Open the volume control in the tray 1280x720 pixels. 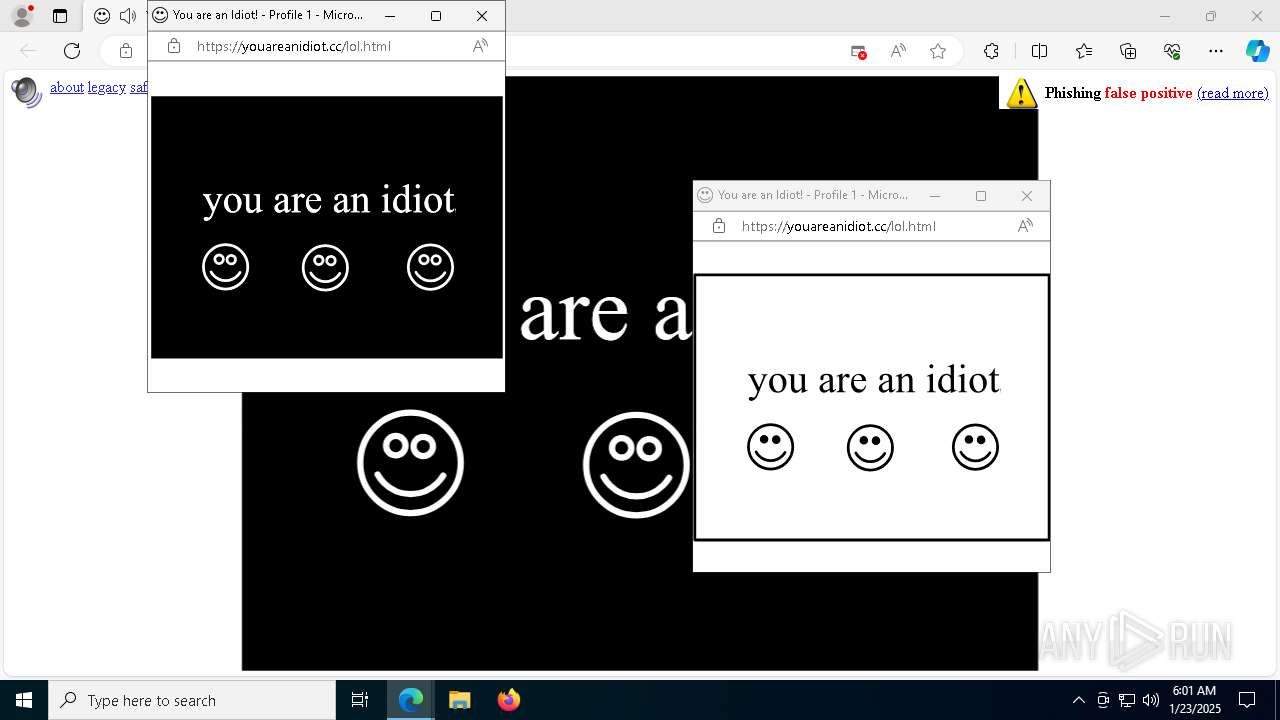click(1151, 700)
